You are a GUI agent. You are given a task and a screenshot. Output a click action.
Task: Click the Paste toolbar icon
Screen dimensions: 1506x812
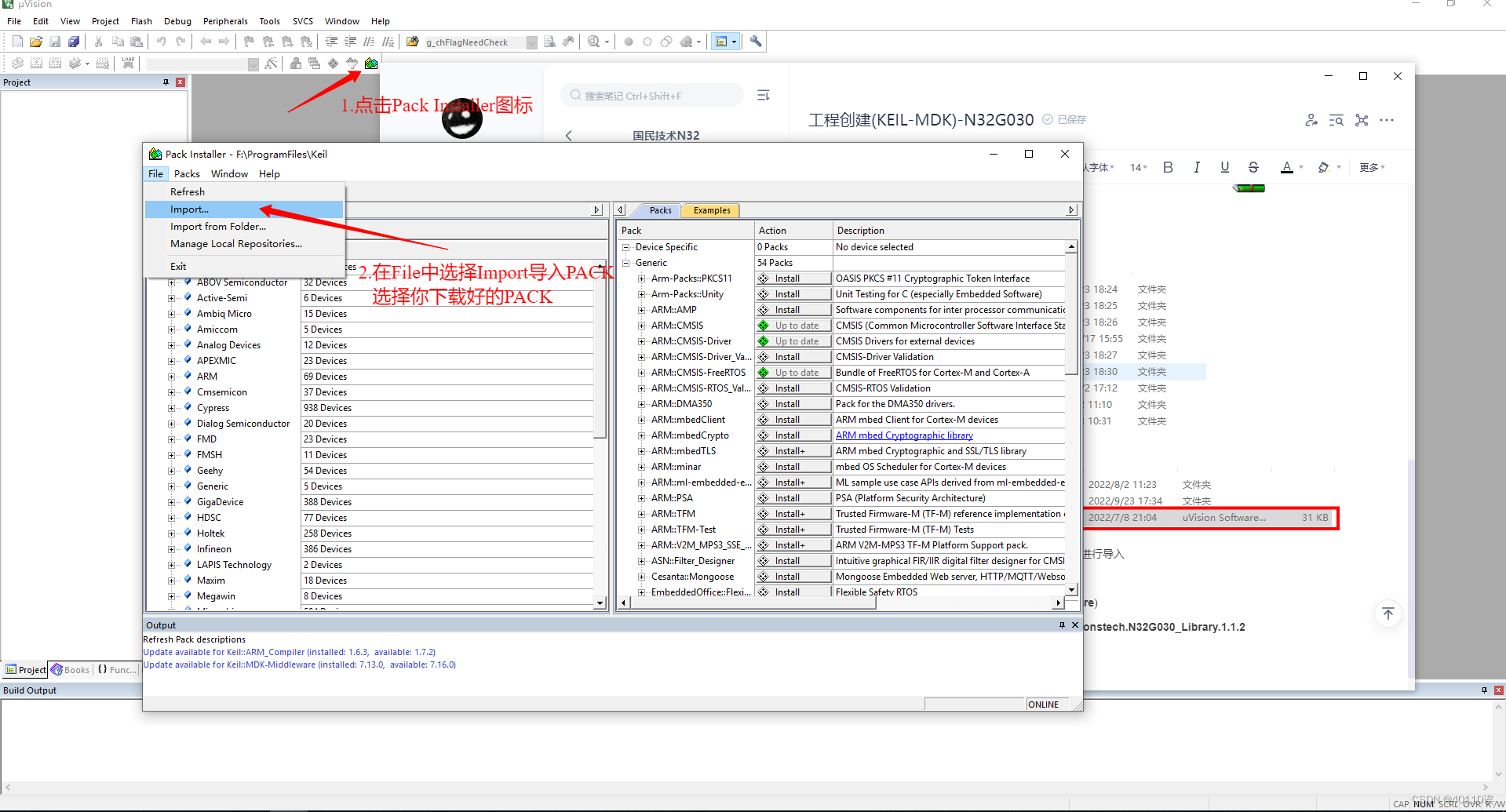pos(137,42)
